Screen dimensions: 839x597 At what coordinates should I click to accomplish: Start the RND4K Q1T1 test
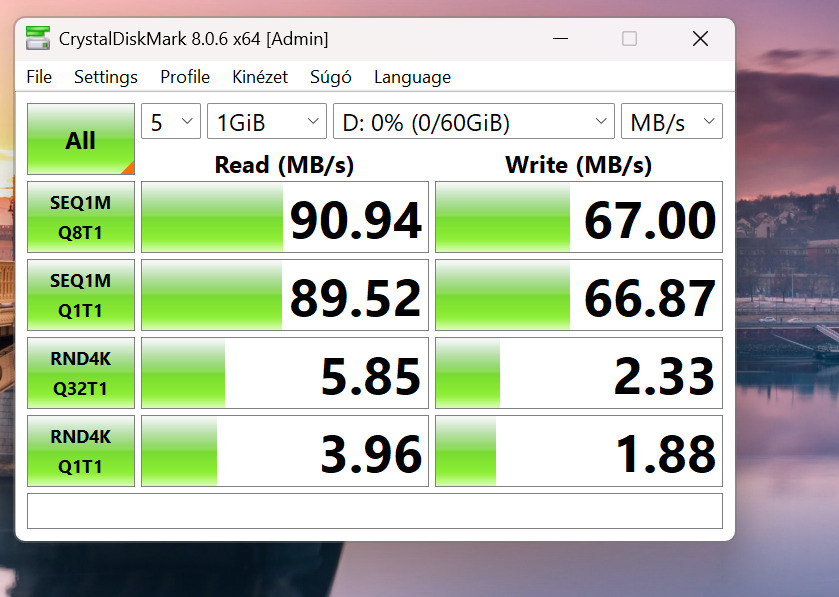pos(81,451)
